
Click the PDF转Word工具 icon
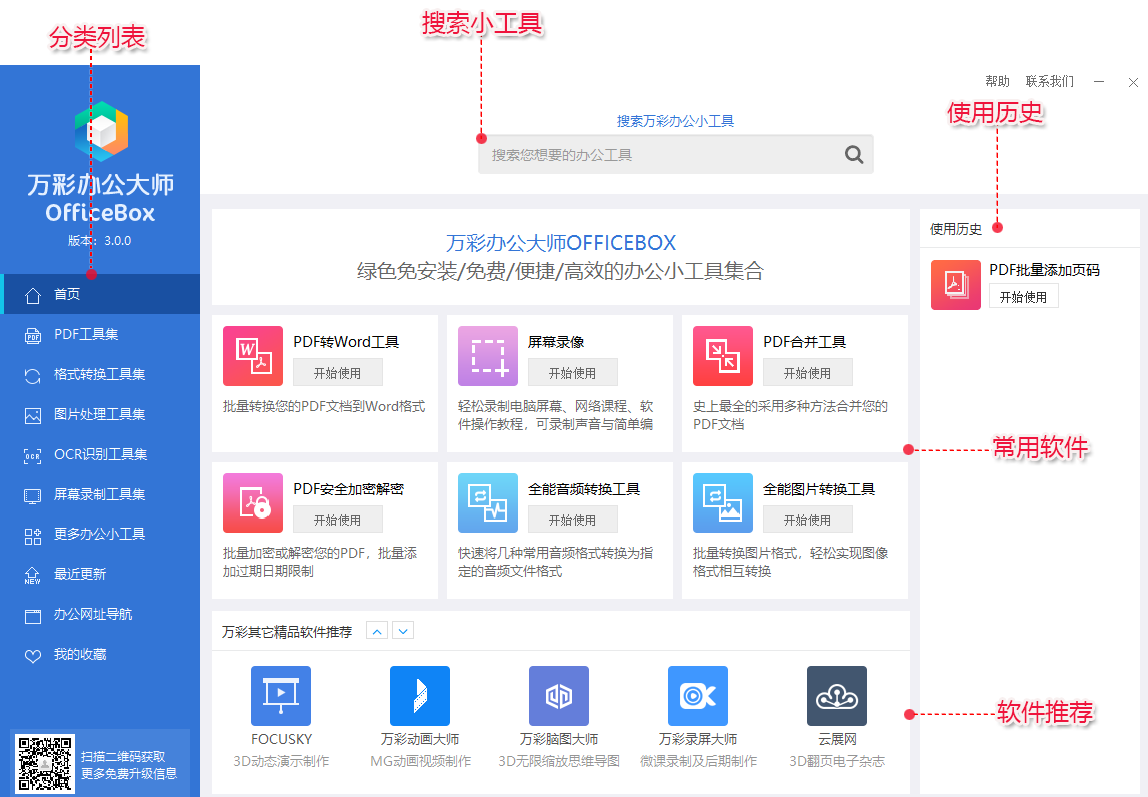point(253,356)
